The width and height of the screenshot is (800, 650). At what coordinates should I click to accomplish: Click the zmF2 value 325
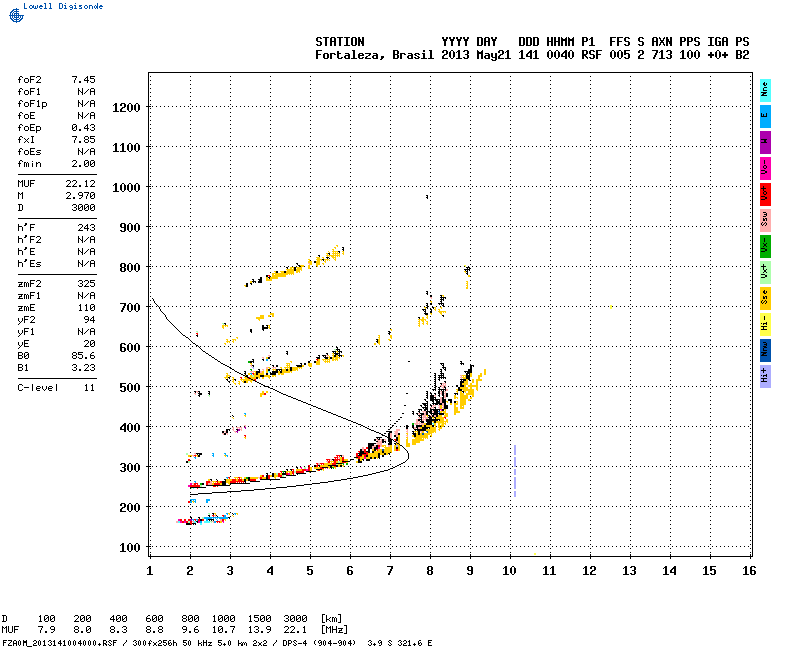[86, 284]
